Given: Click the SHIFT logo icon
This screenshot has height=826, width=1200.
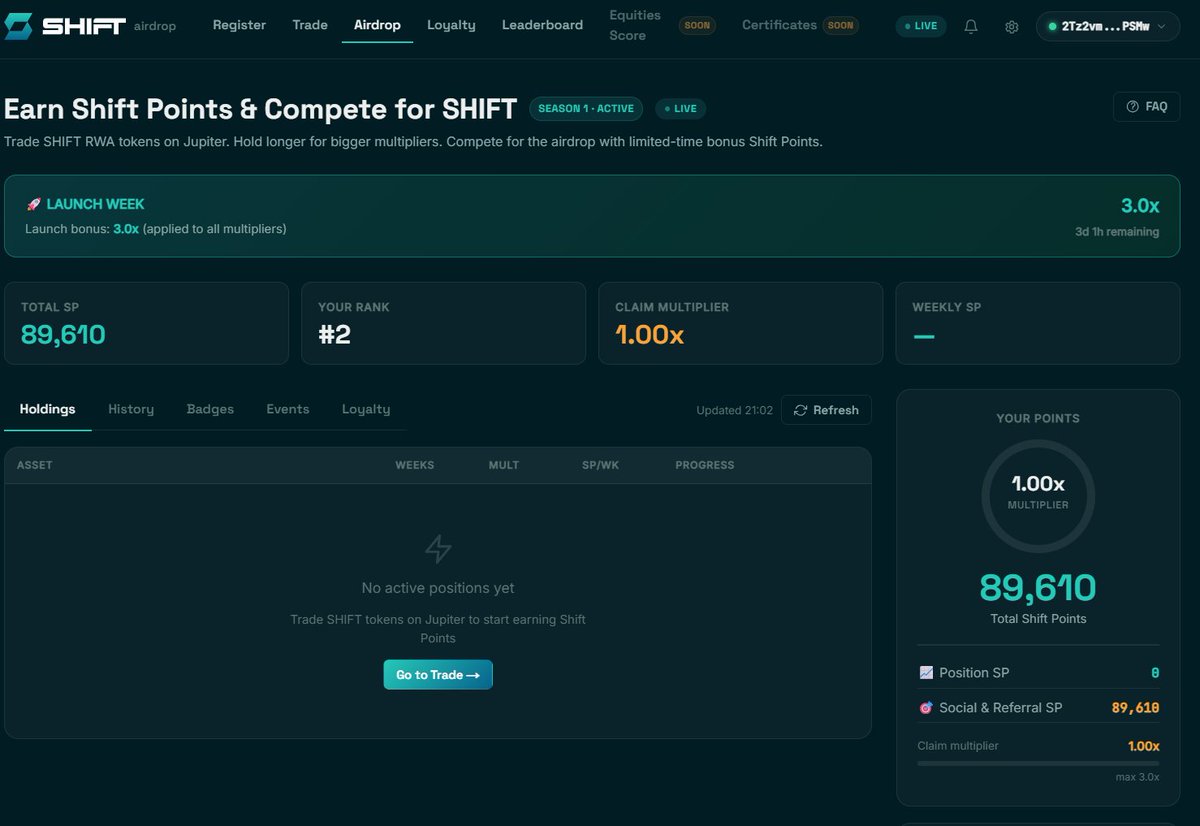Looking at the screenshot, I should 19,25.
